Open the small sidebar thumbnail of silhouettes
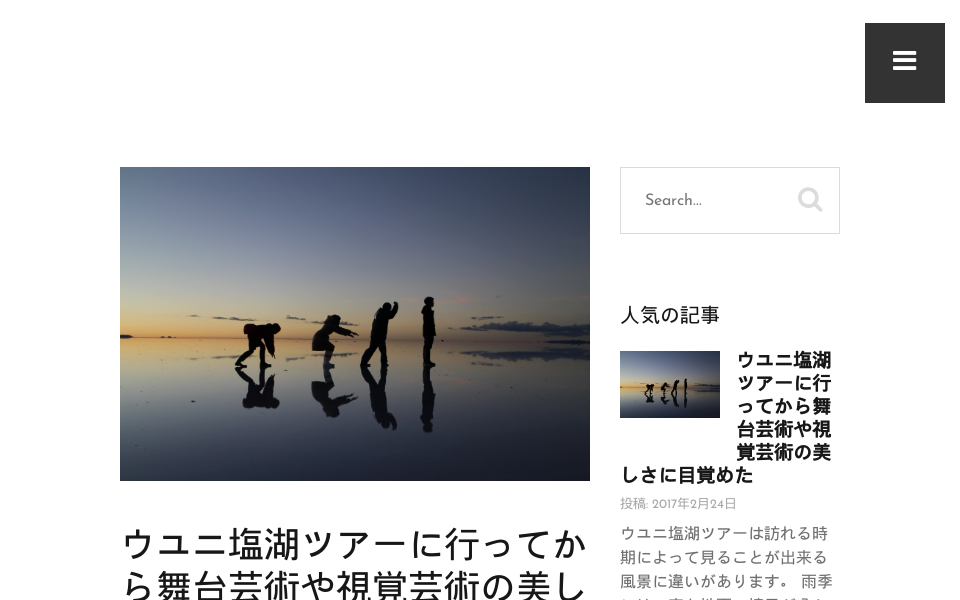Screen dimensions: 960x600 point(670,384)
